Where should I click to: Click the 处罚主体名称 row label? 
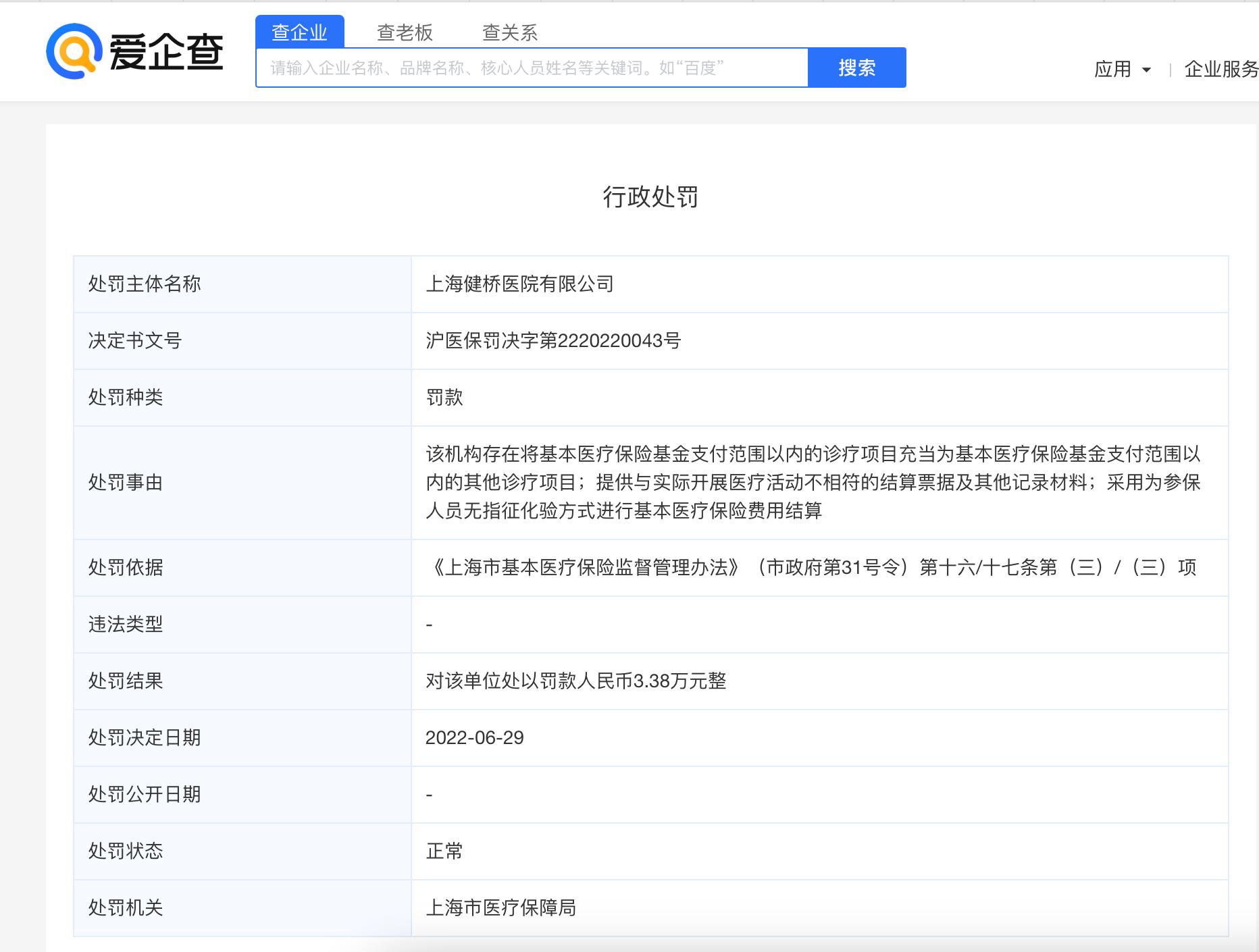coord(145,284)
